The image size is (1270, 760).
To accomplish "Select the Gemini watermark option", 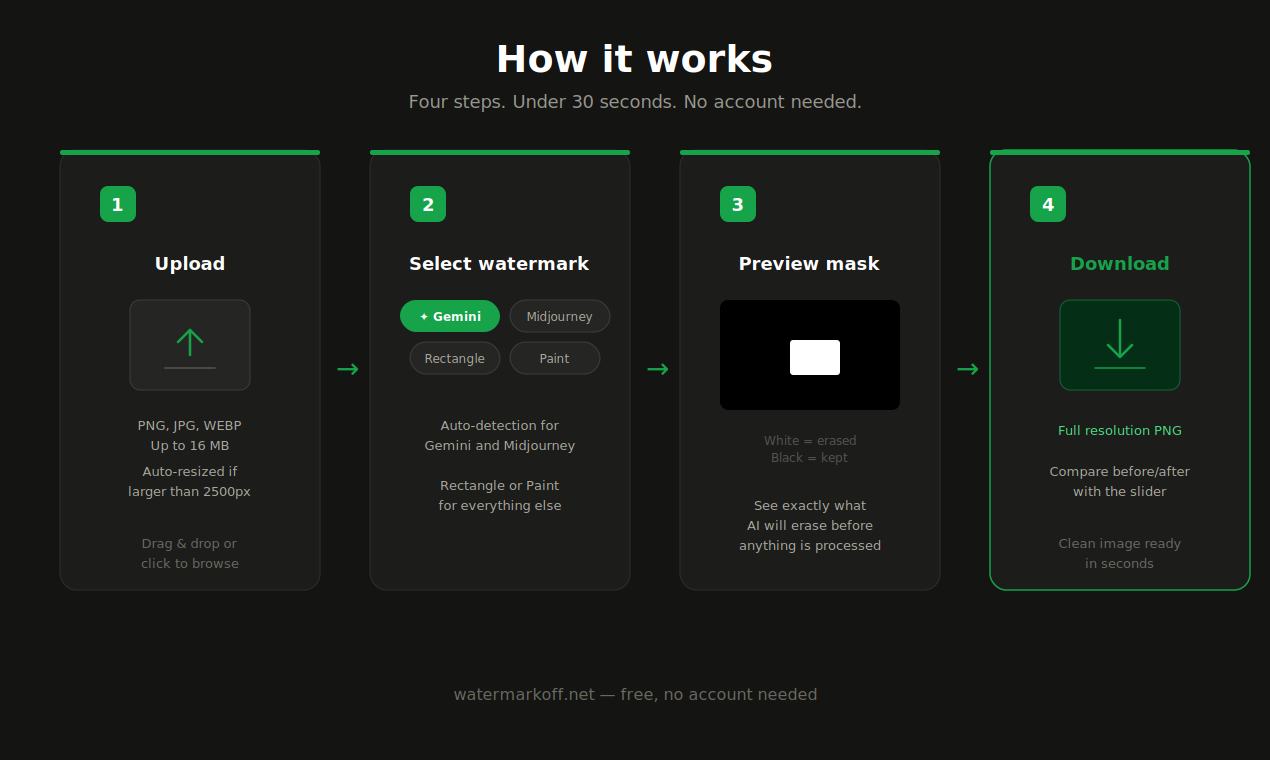I will point(450,316).
